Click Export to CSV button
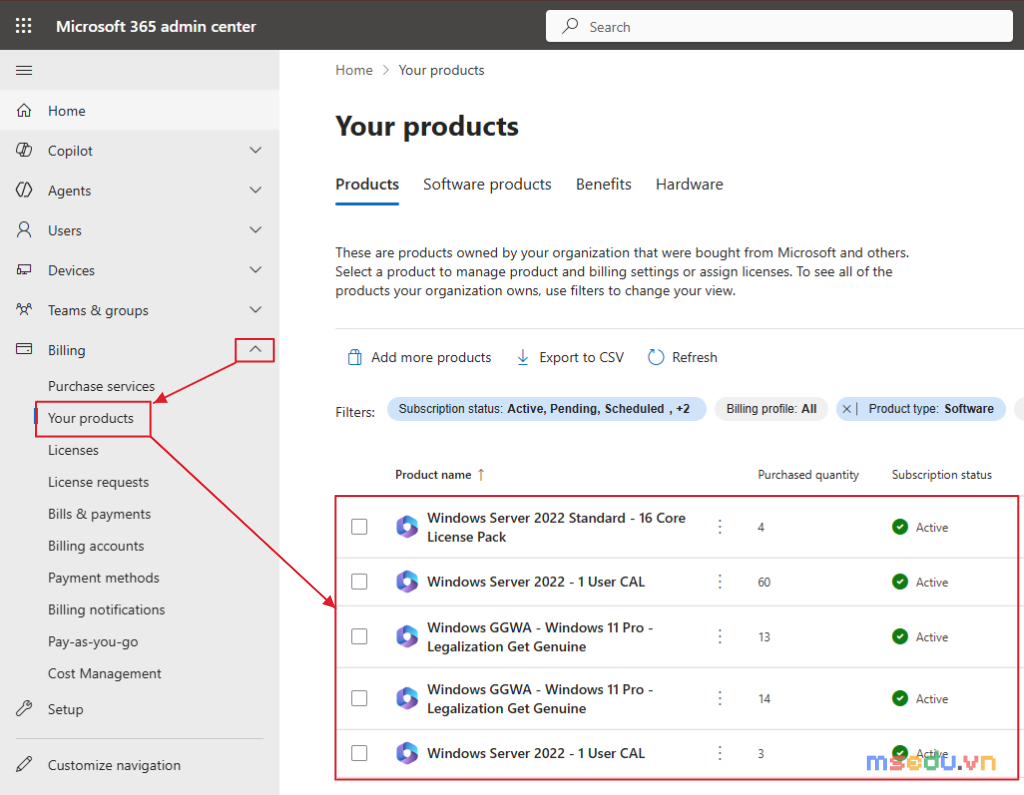Image resolution: width=1024 pixels, height=795 pixels. (570, 357)
